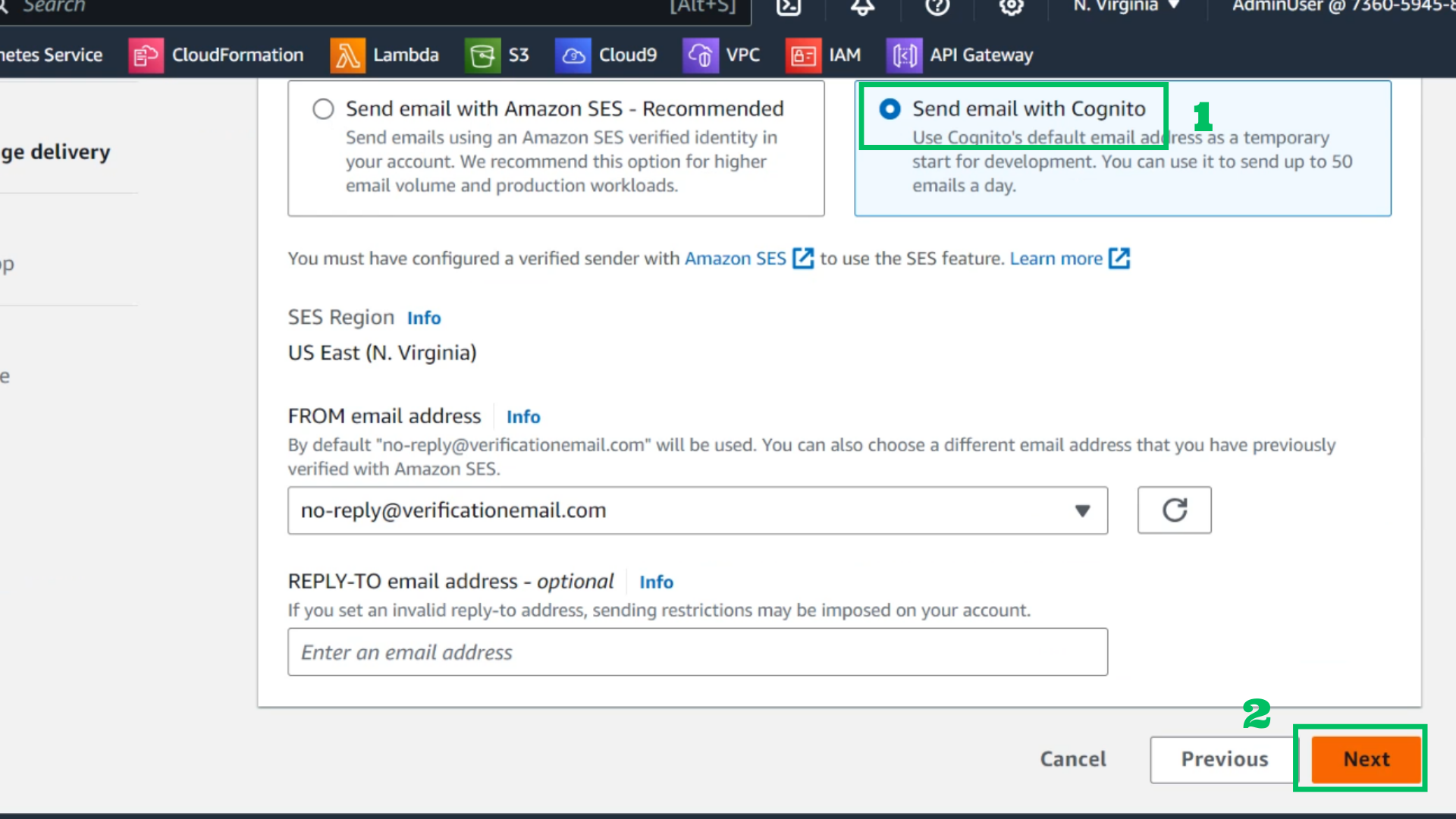Open the API Gateway icon
Image resolution: width=1456 pixels, height=819 pixels.
point(904,55)
